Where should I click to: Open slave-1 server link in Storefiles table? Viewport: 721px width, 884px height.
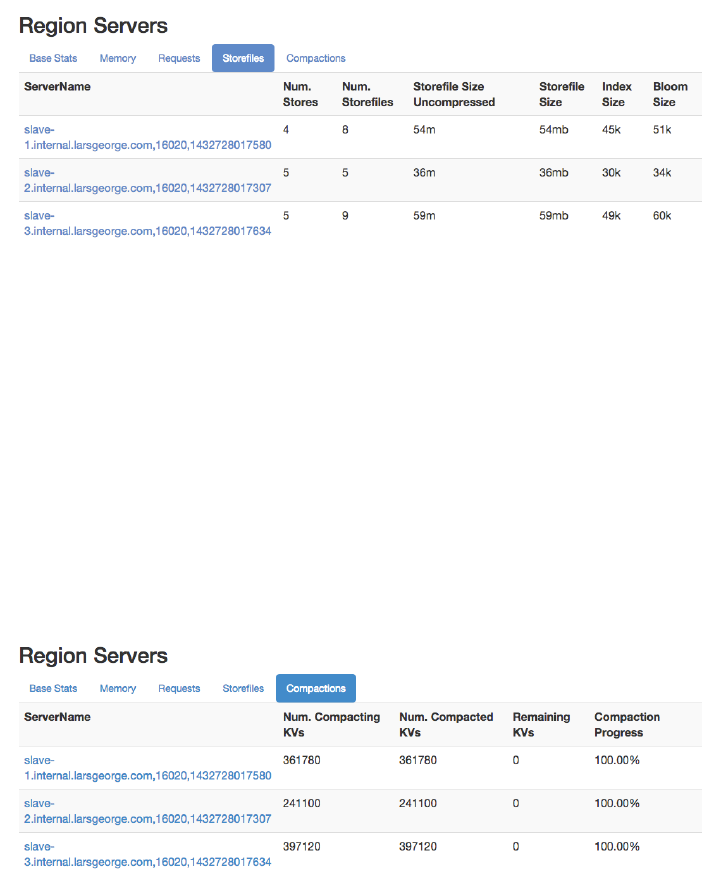point(148,137)
